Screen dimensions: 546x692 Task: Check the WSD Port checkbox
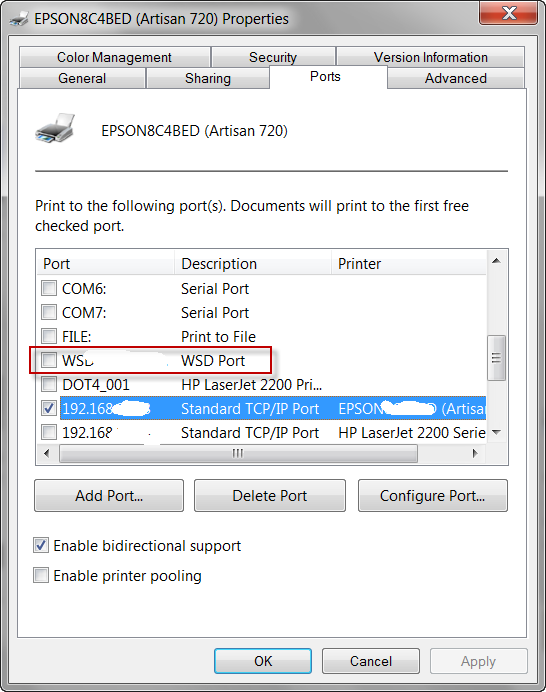pyautogui.click(x=49, y=360)
